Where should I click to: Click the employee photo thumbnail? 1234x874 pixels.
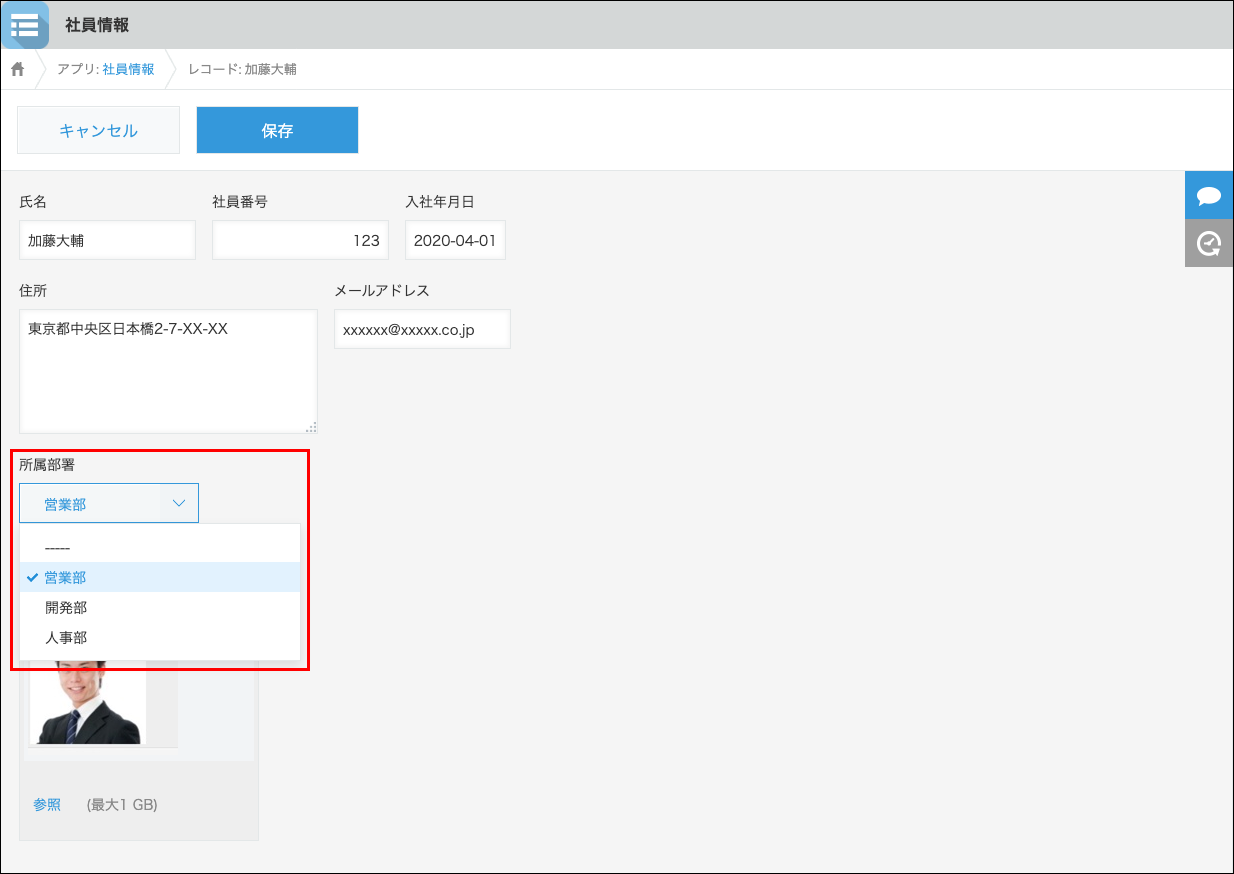pyautogui.click(x=88, y=702)
